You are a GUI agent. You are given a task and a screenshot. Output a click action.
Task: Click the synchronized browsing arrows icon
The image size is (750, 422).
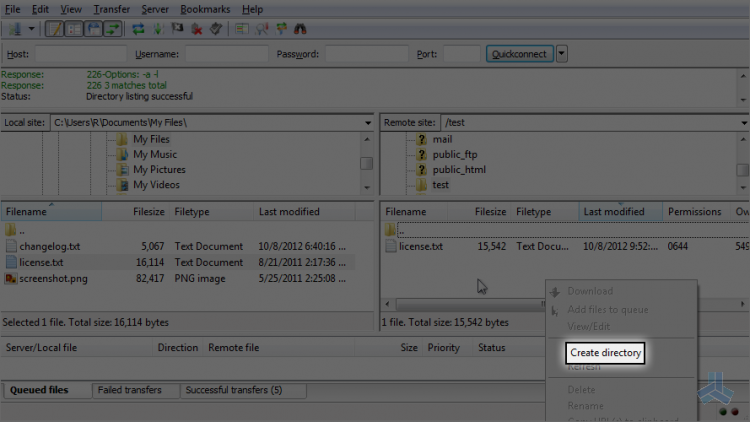coord(281,29)
